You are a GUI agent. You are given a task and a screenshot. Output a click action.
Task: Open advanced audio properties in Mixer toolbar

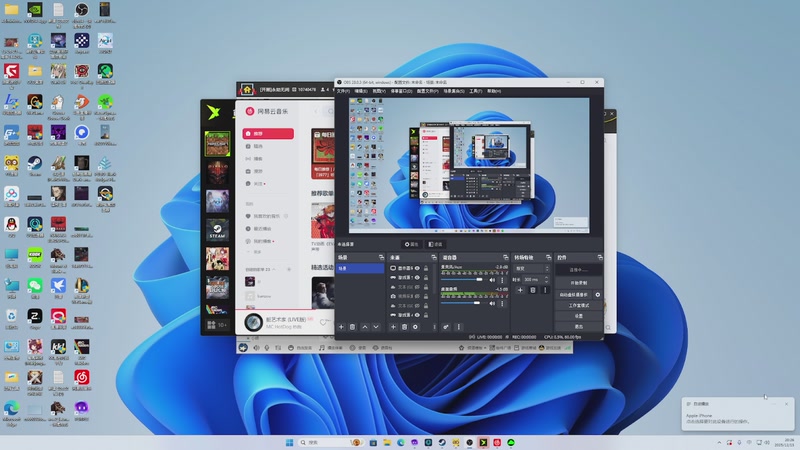tap(446, 327)
